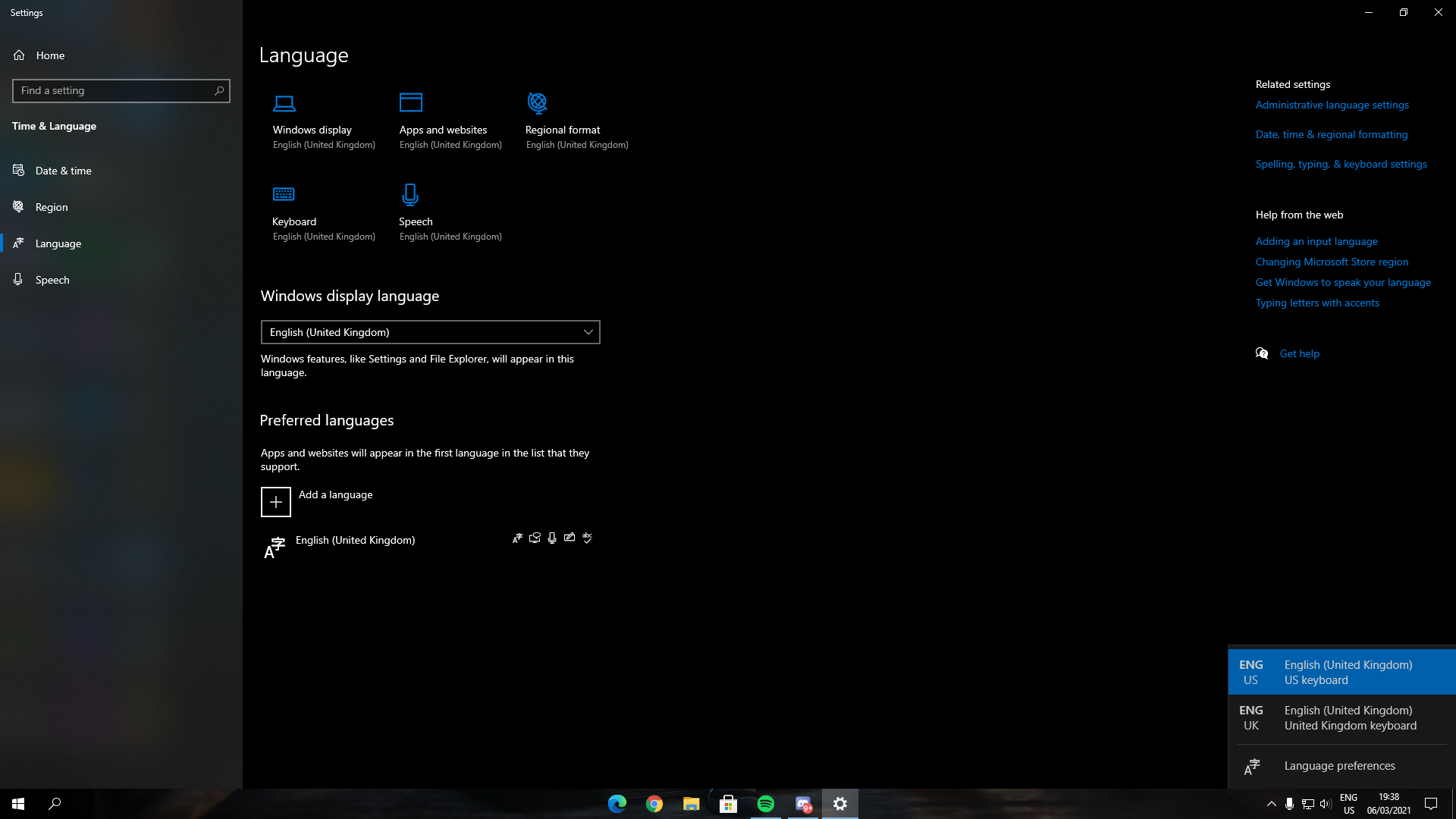Click the Speech microphone icon
Viewport: 1456px width, 819px height.
tap(410, 195)
